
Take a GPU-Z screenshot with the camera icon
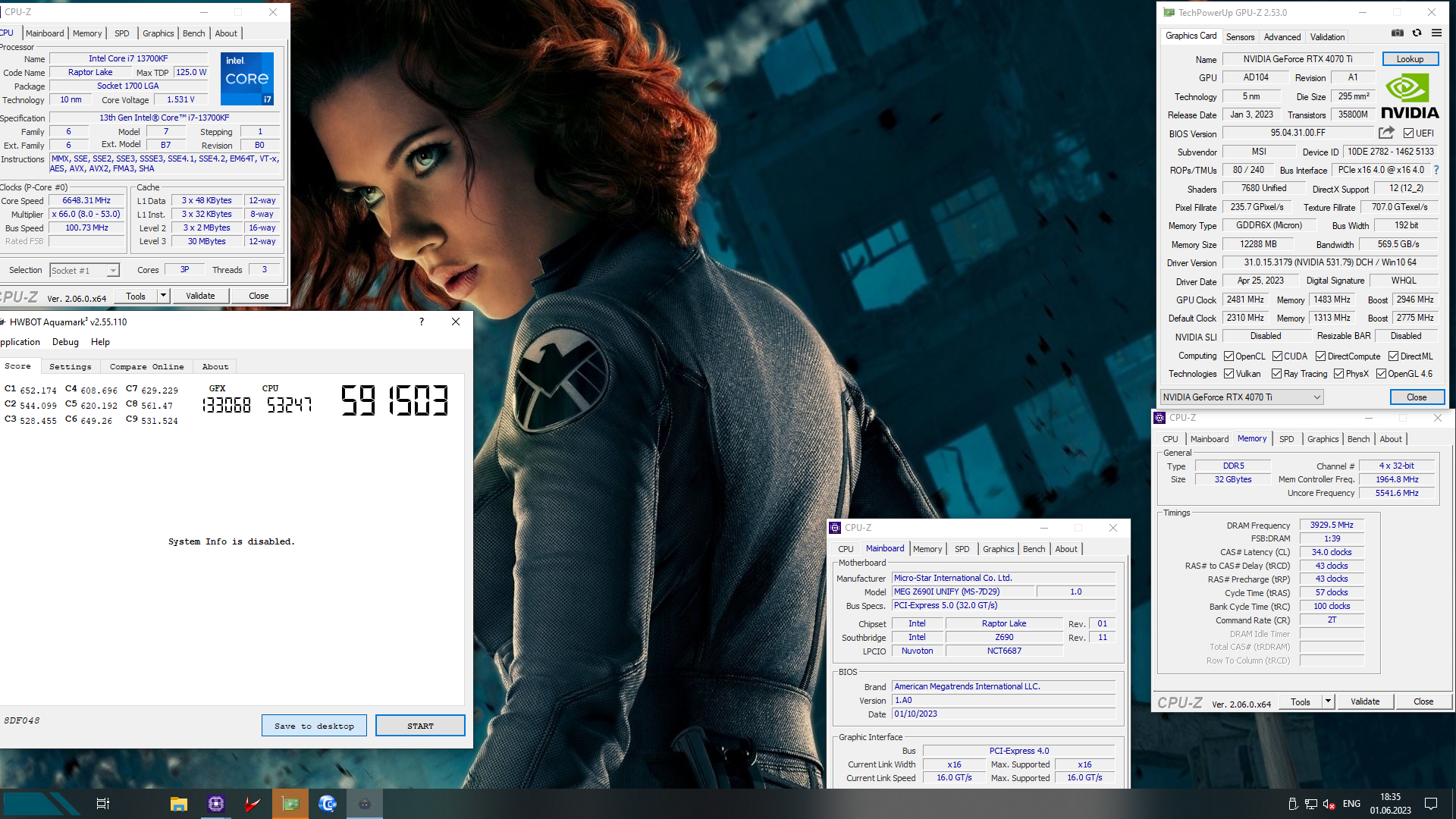1398,33
